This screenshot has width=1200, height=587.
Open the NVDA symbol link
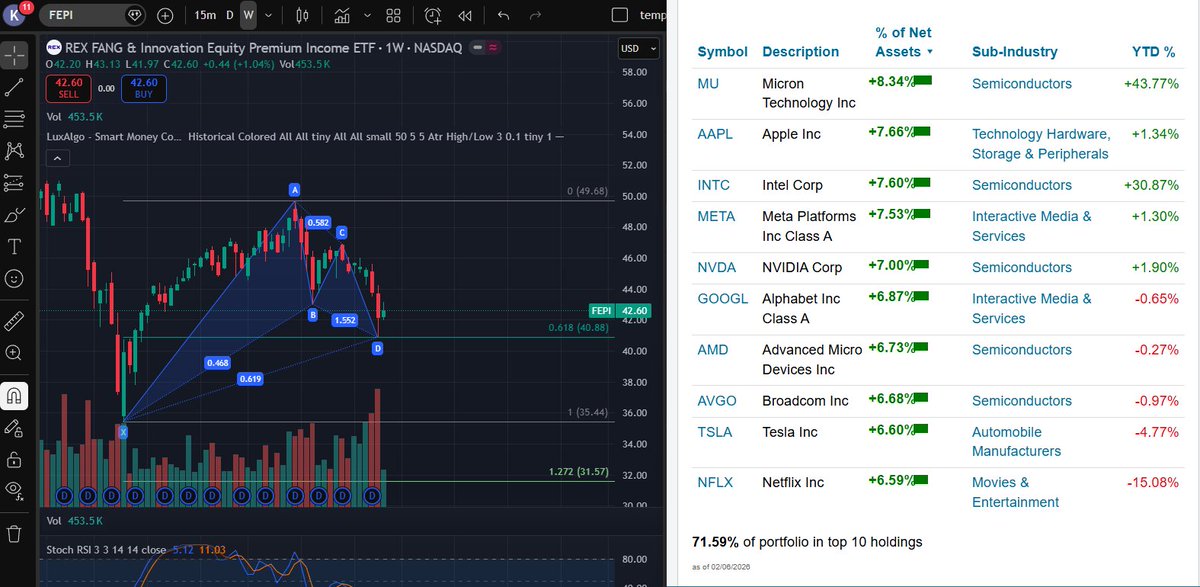pyautogui.click(x=716, y=267)
